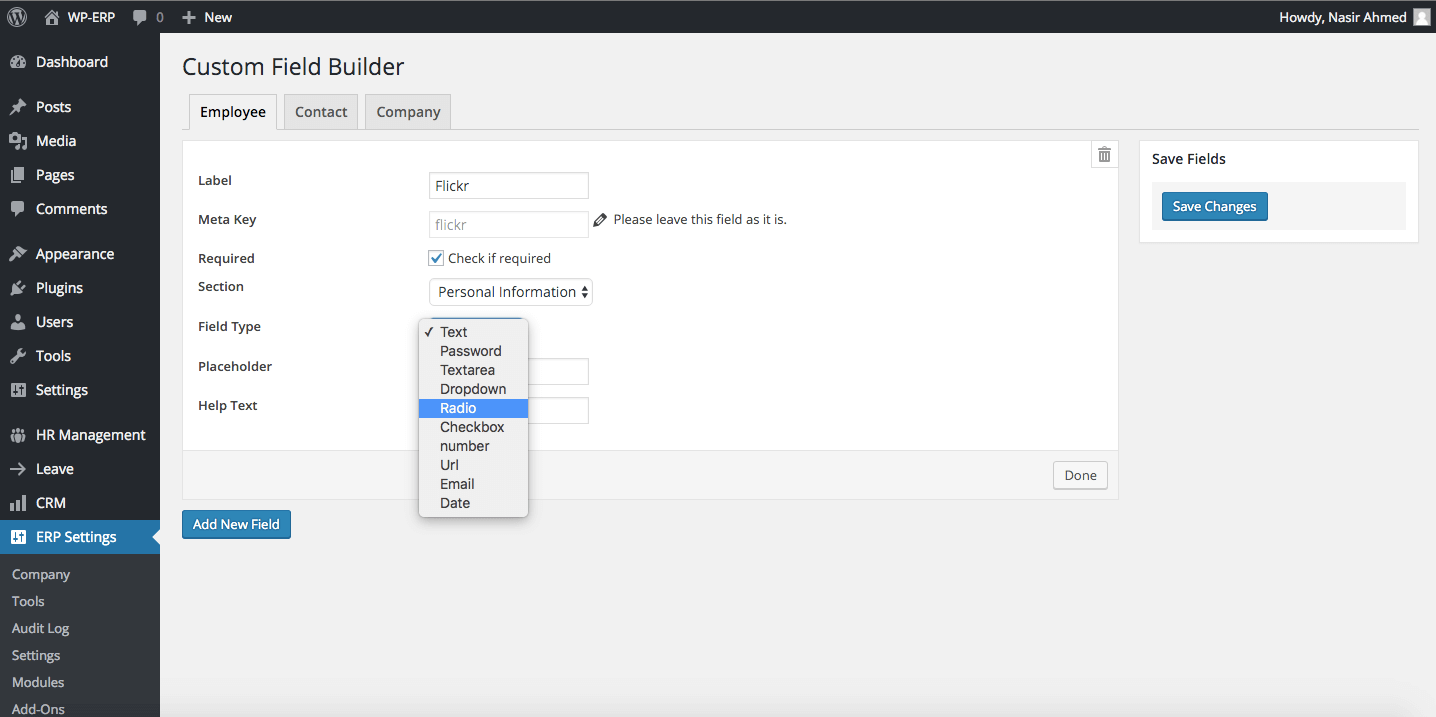The width and height of the screenshot is (1436, 717).
Task: Click the trash icon to delete this field
Action: [x=1103, y=154]
